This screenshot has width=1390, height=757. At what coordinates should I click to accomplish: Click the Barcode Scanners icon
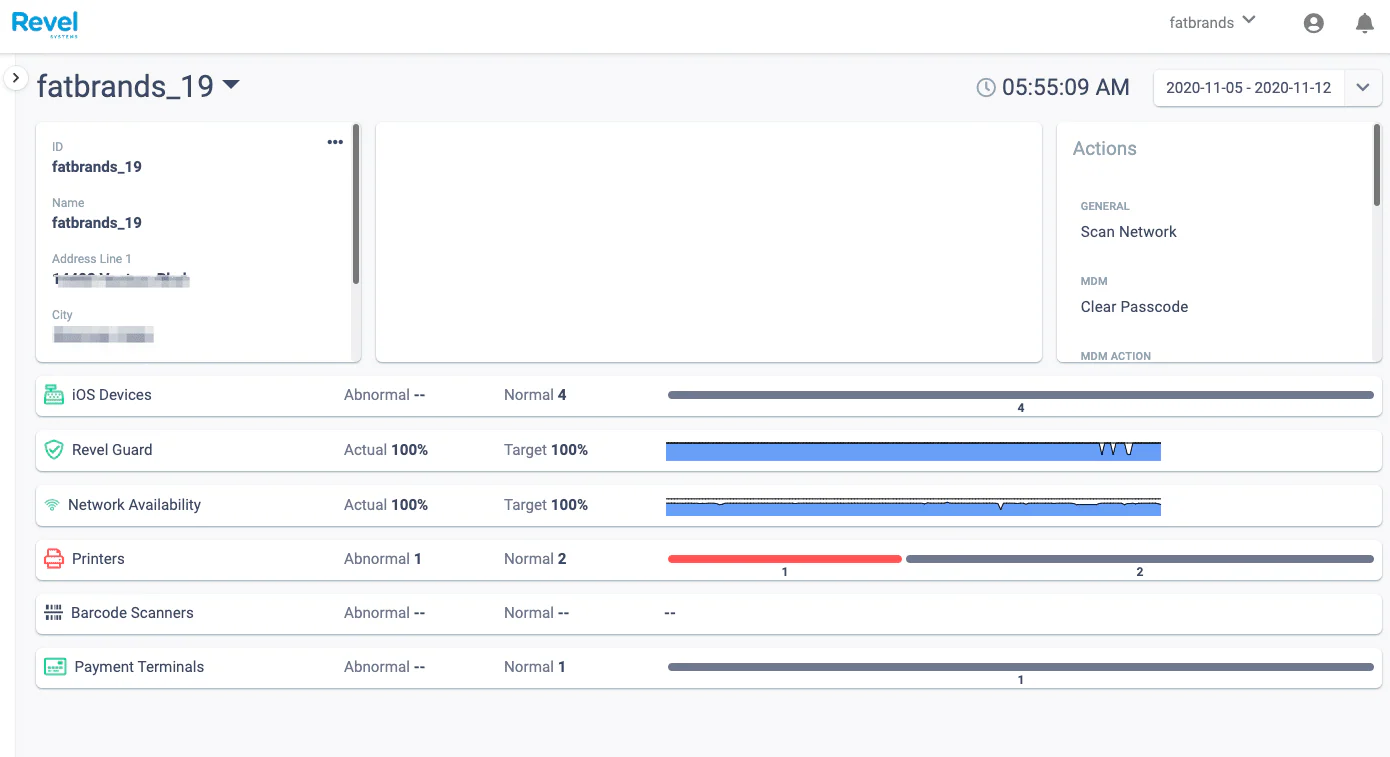tap(54, 613)
